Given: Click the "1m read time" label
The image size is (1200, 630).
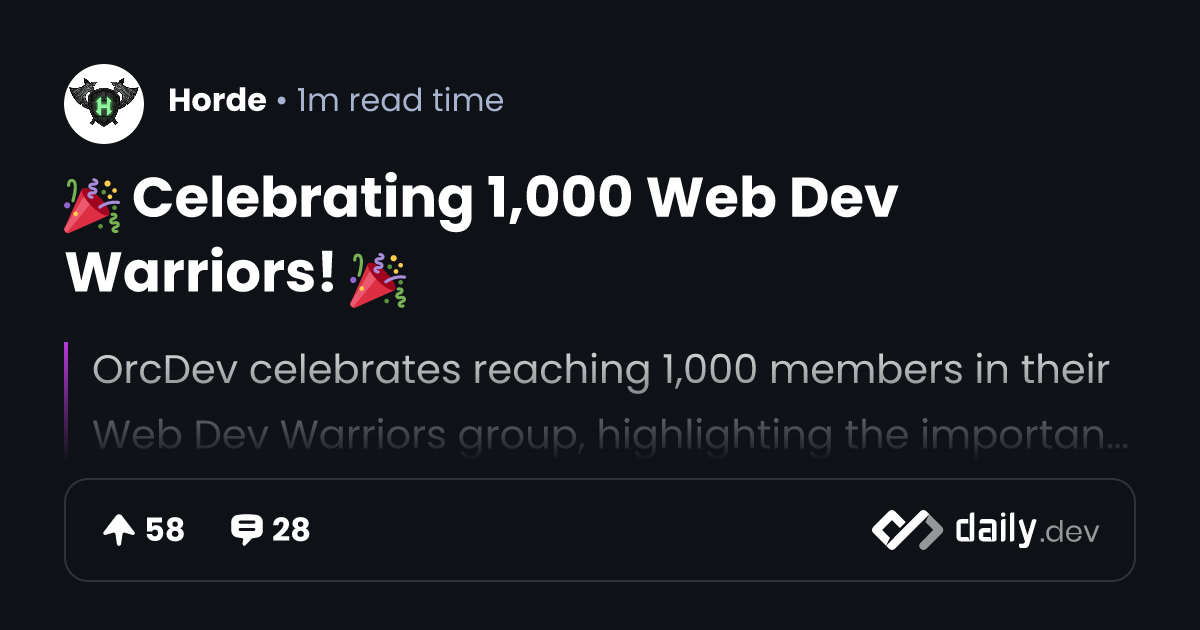Looking at the screenshot, I should click(400, 101).
